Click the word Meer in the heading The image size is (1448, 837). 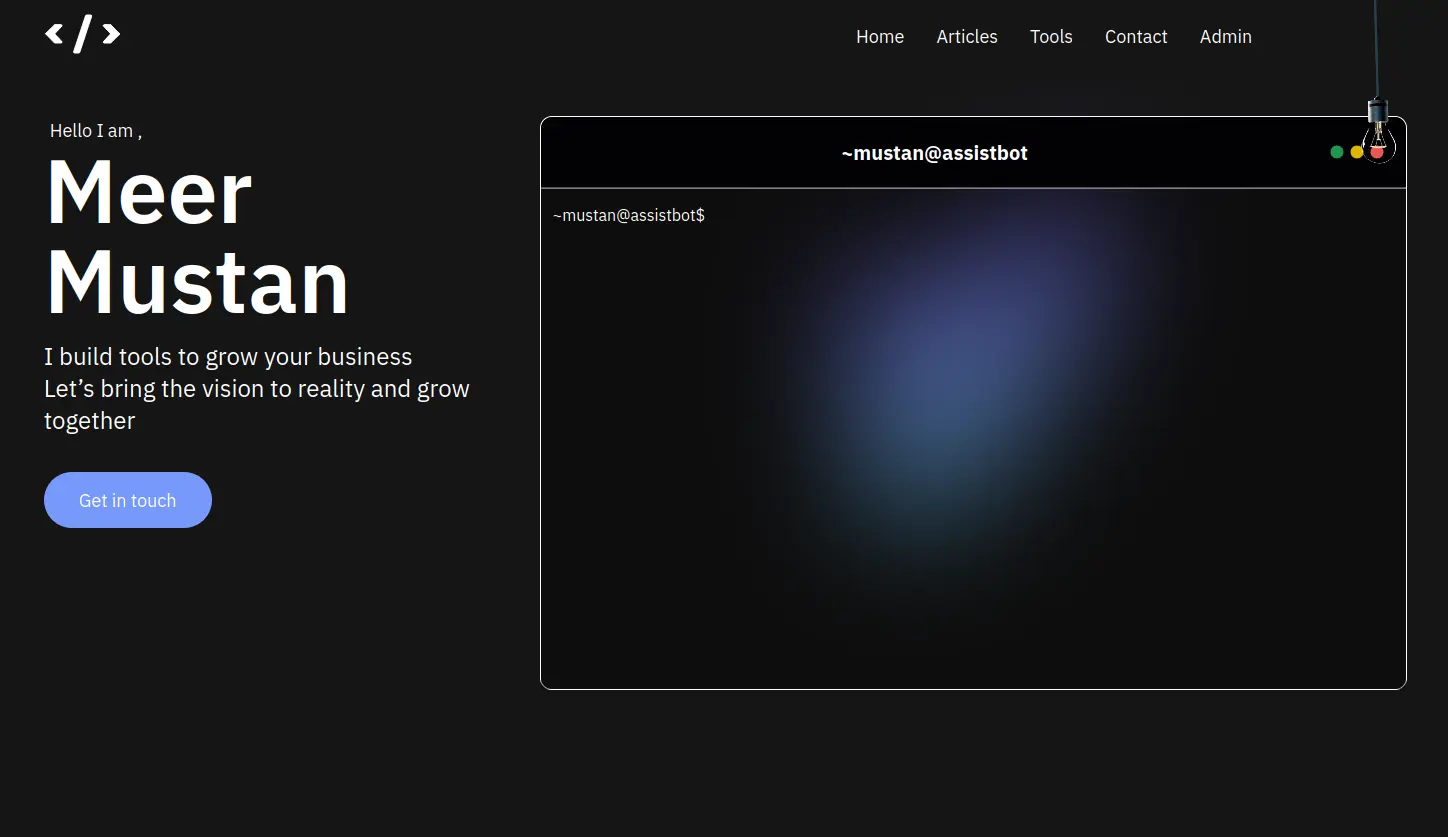(149, 194)
